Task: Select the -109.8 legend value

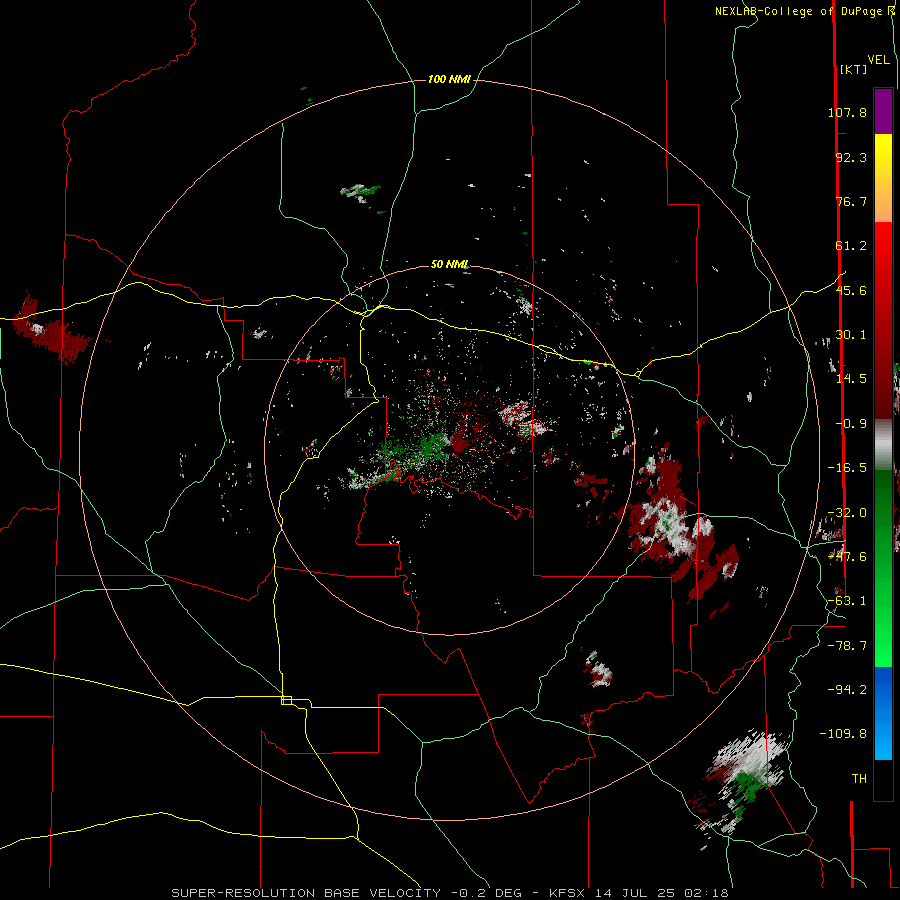Action: [x=844, y=734]
